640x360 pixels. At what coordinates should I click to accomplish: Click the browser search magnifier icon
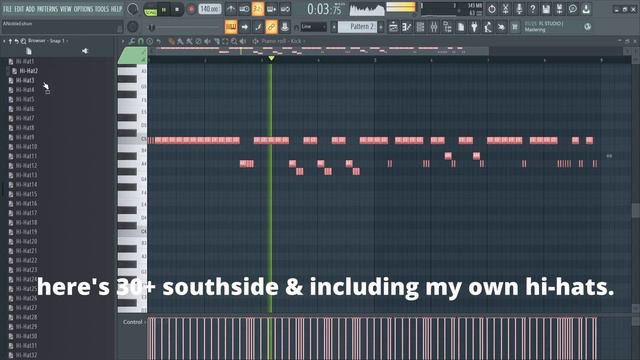coord(23,41)
